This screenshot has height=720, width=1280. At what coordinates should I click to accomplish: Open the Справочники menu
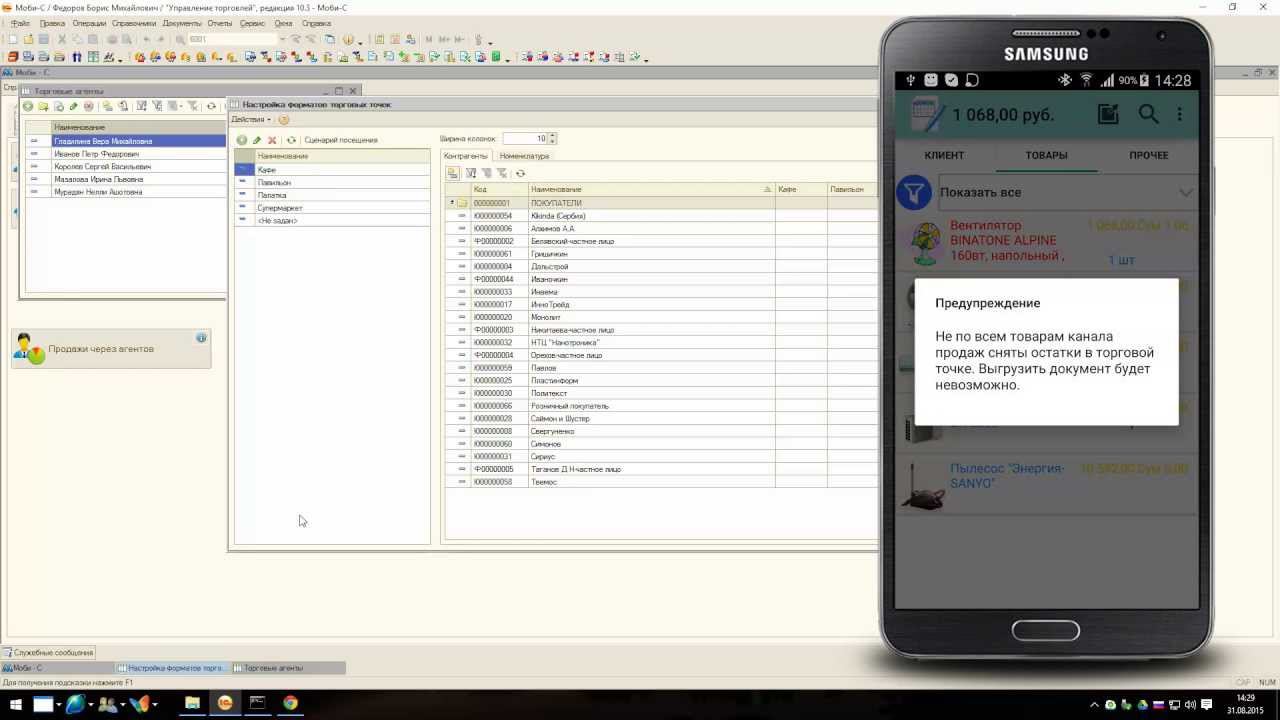(134, 23)
